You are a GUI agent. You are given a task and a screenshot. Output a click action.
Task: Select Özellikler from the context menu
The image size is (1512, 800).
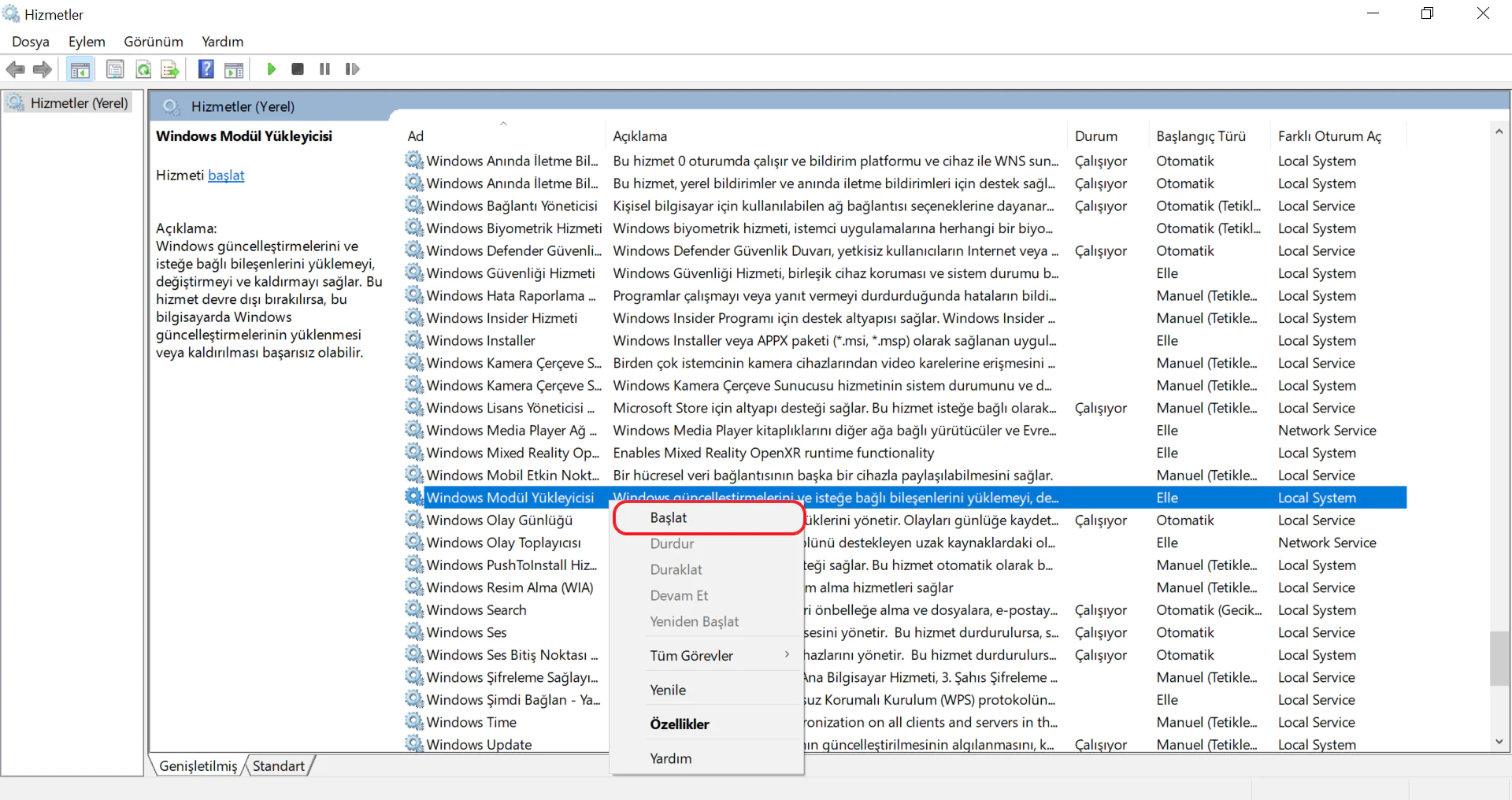pyautogui.click(x=679, y=724)
